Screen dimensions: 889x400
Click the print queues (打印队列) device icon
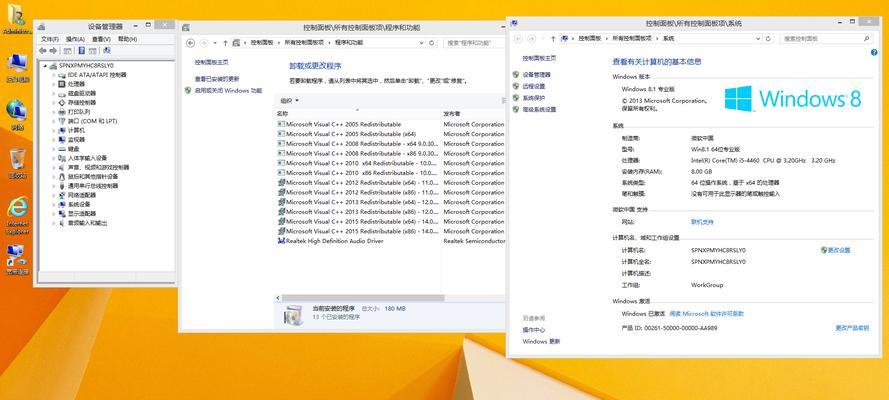tap(62, 112)
